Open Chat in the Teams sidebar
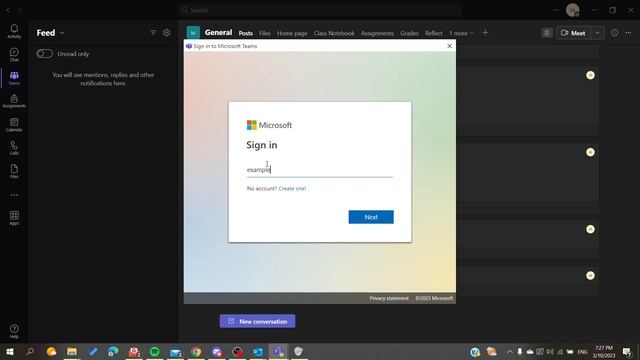 point(14,54)
